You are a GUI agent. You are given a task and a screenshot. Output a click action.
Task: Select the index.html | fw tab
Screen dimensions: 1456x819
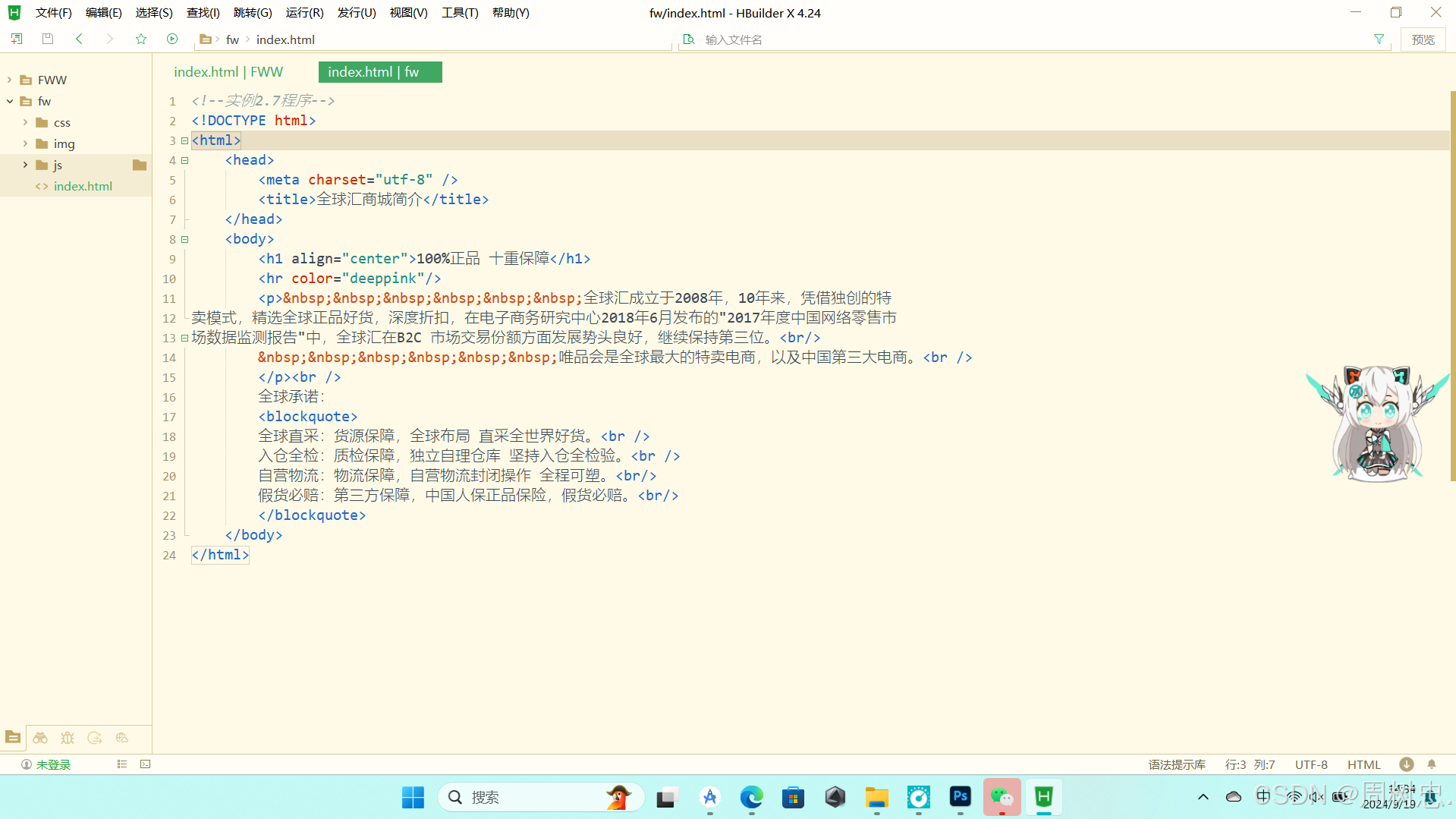tap(380, 72)
